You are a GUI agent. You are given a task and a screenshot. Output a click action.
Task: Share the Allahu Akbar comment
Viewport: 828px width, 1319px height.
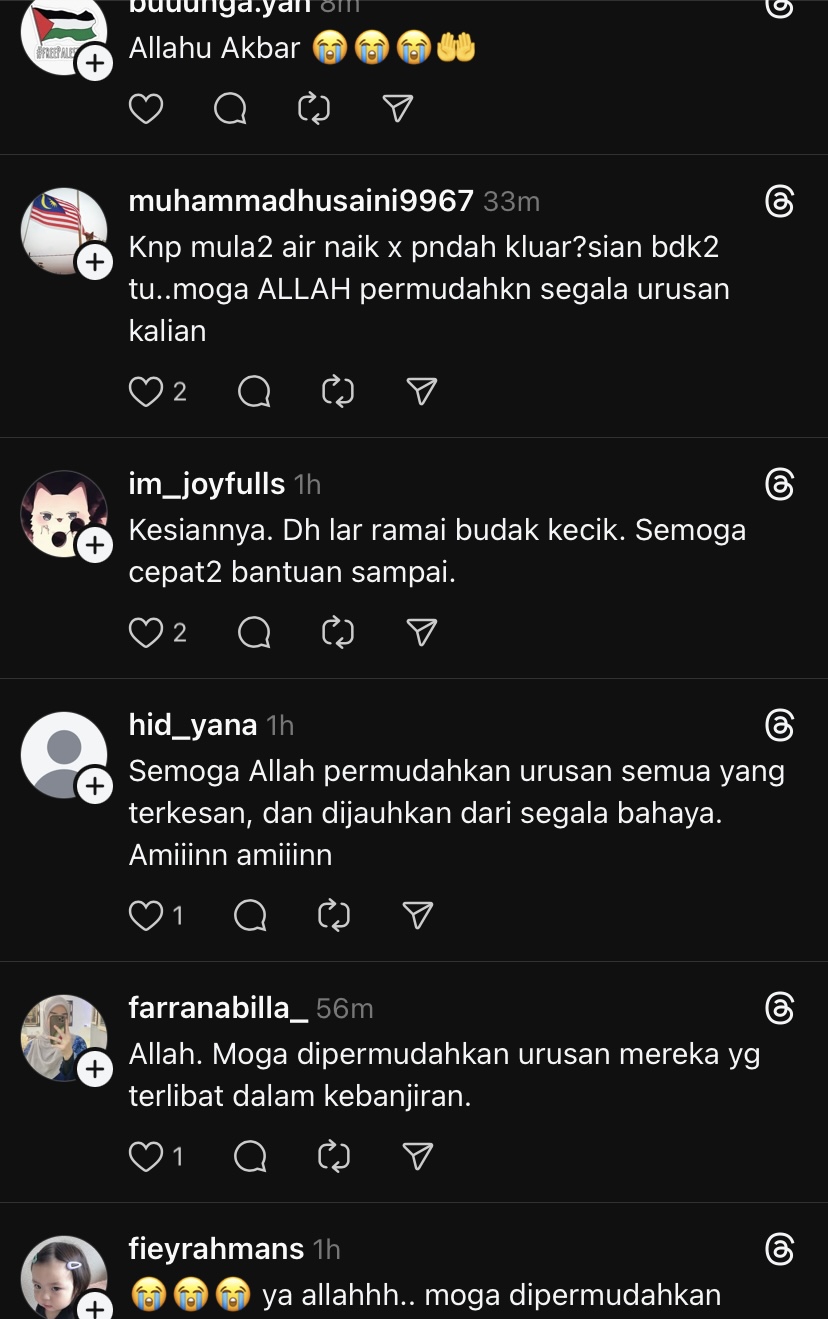[398, 108]
